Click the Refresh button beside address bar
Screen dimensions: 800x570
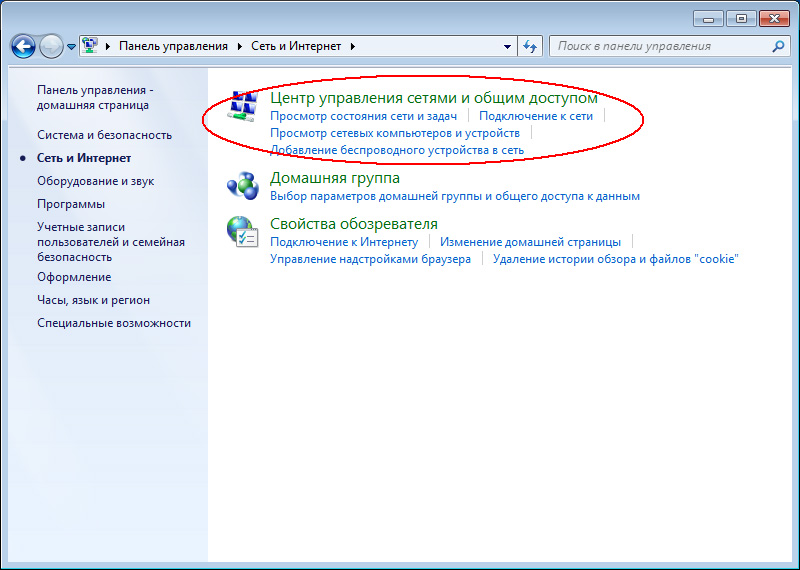pyautogui.click(x=530, y=46)
